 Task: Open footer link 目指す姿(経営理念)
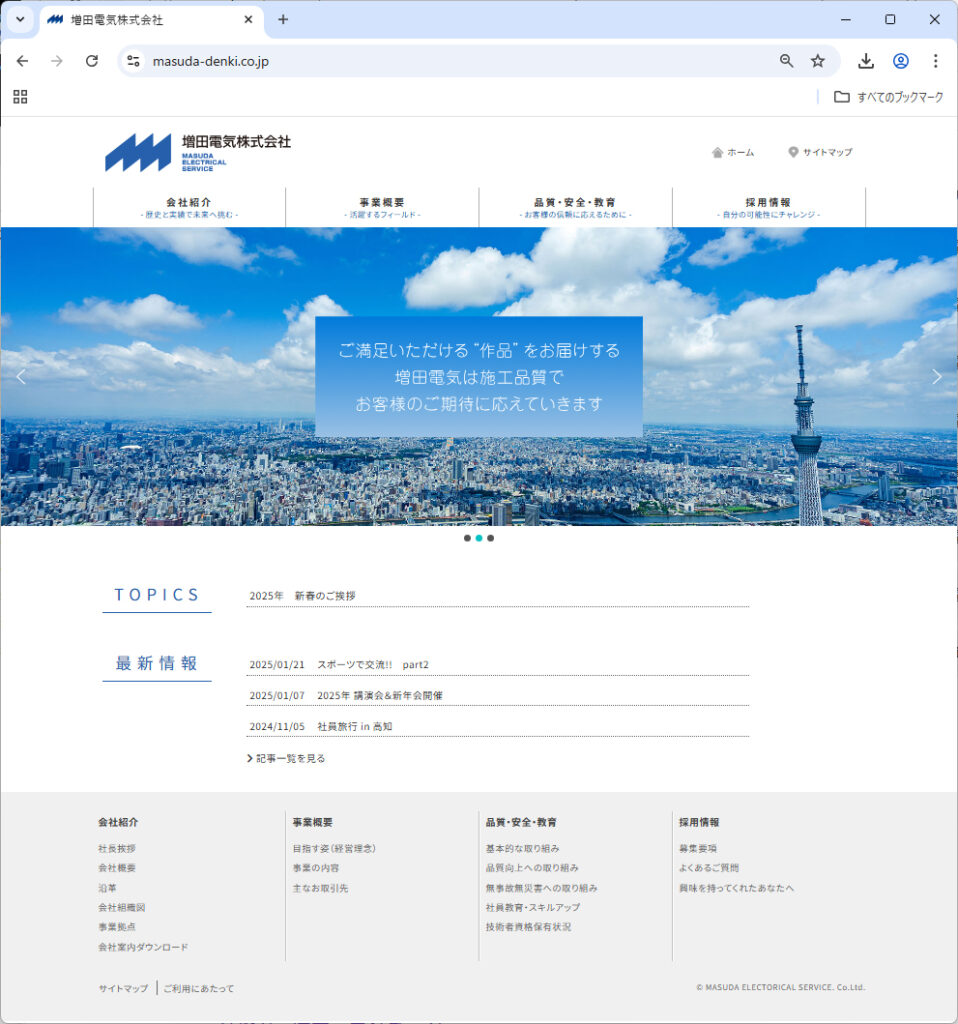tap(334, 848)
